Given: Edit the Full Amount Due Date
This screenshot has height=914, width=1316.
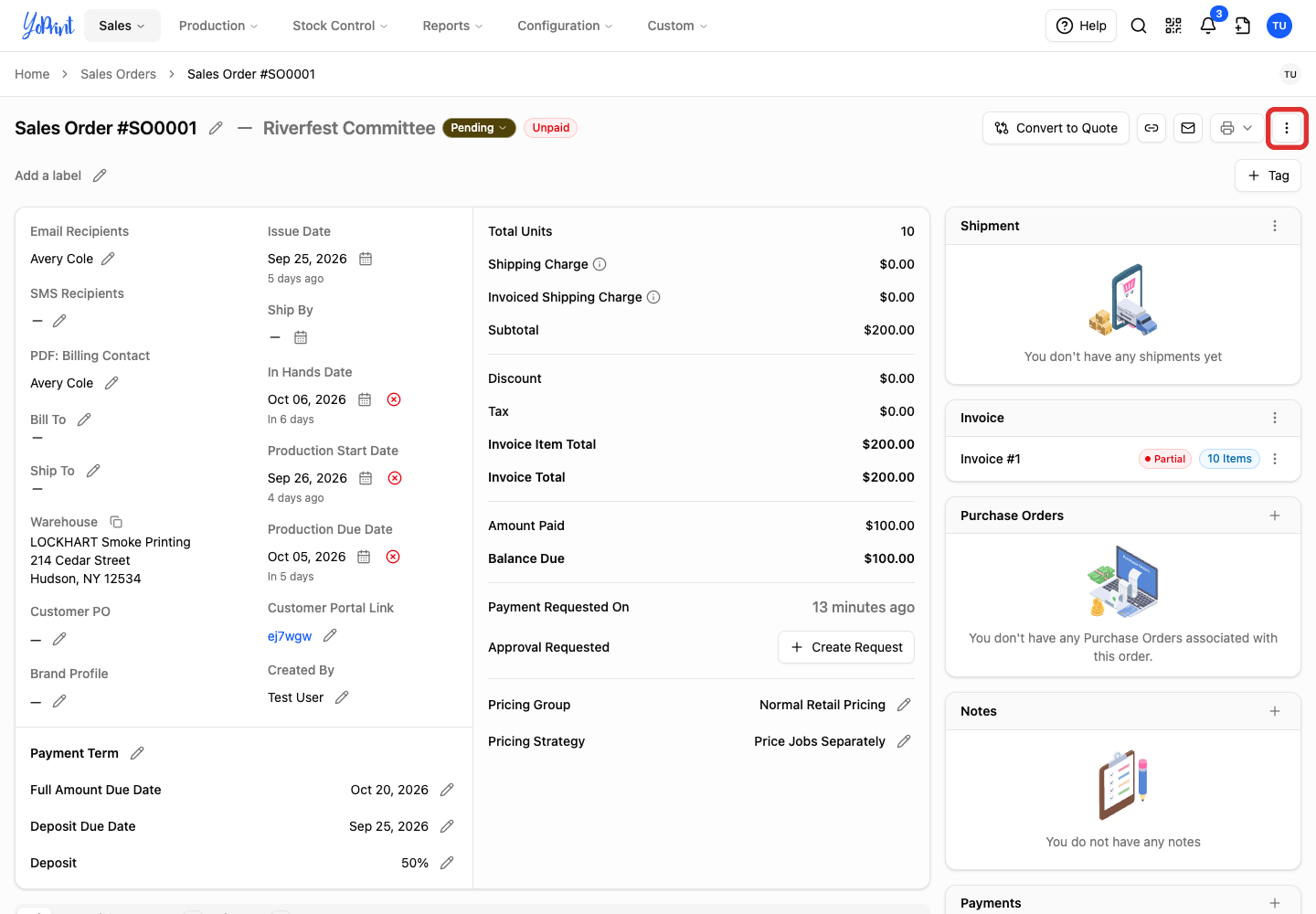Looking at the screenshot, I should (447, 790).
